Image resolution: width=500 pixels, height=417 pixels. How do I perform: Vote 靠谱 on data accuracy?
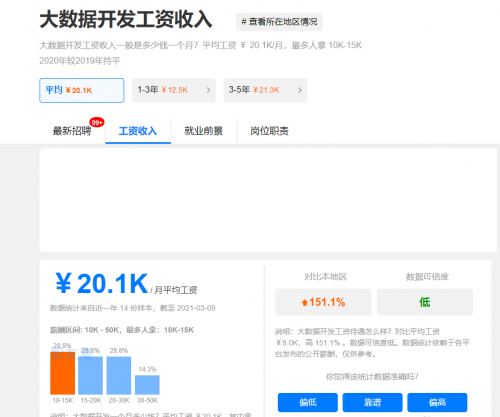[x=372, y=402]
